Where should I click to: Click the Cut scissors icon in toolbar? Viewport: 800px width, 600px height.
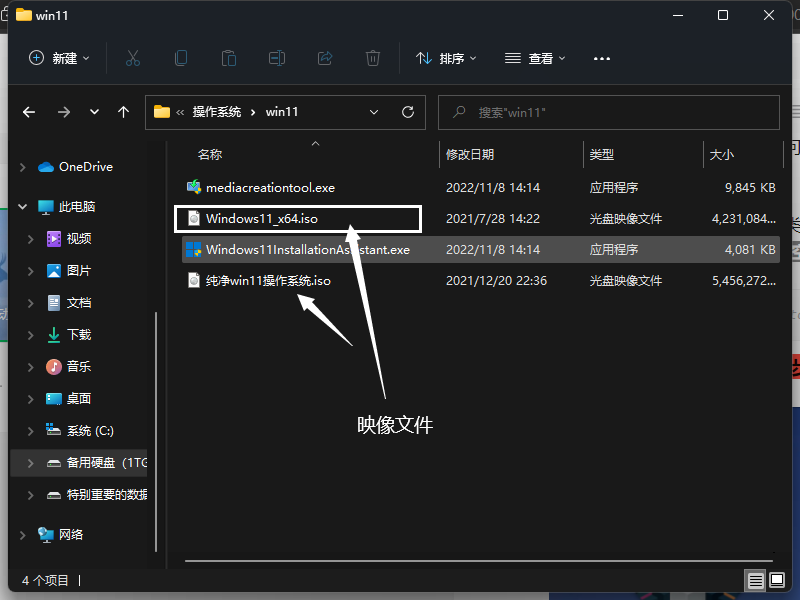coord(133,58)
